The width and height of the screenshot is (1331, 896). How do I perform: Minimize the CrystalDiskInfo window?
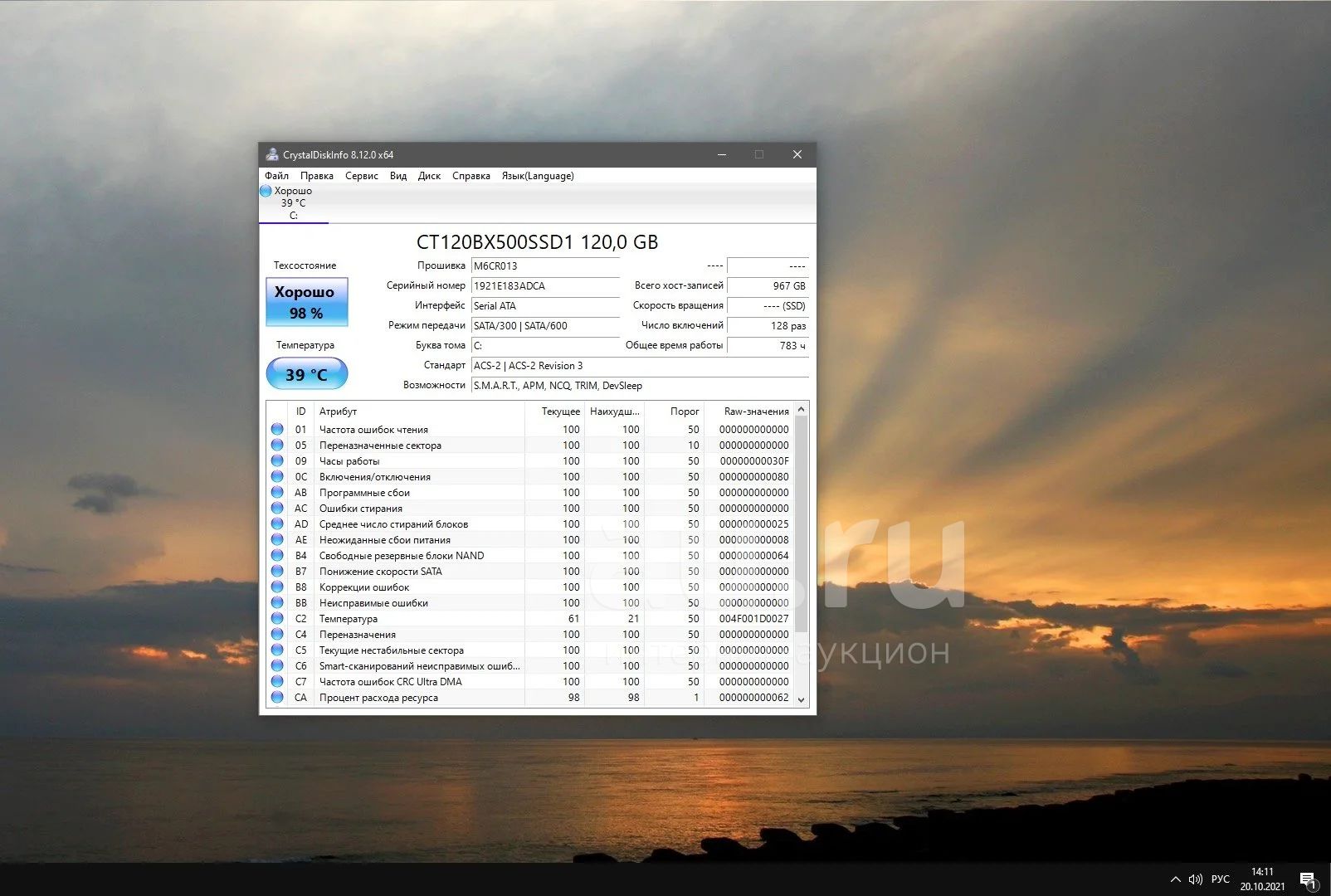tap(722, 154)
